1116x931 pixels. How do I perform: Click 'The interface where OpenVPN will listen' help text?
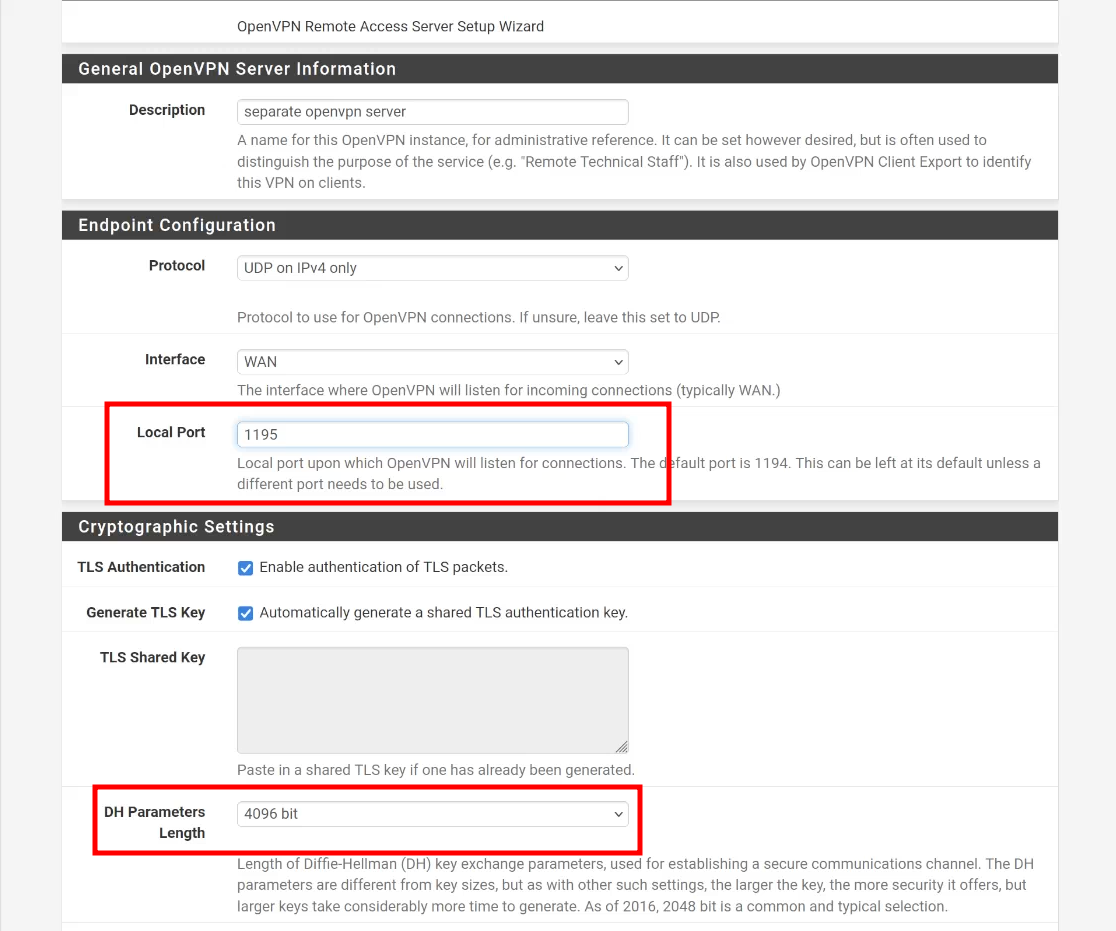click(x=508, y=390)
